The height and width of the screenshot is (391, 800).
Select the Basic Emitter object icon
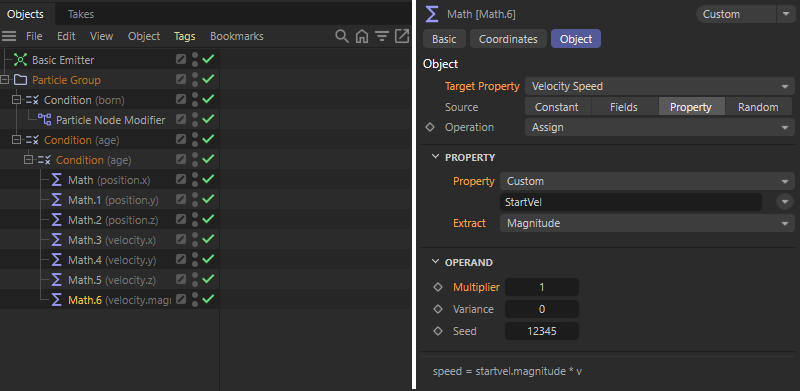pyautogui.click(x=20, y=60)
